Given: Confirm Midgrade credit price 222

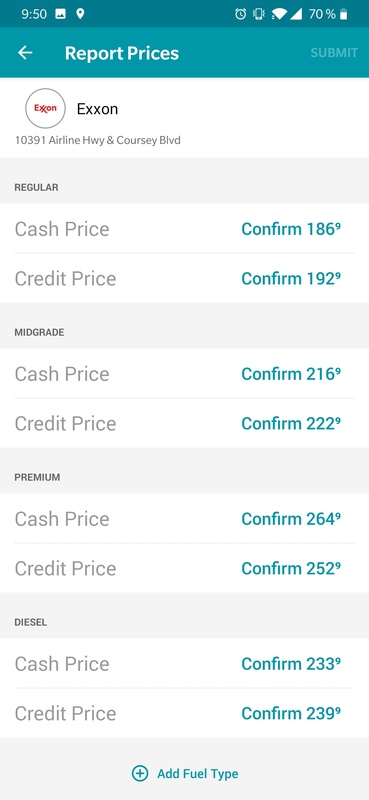Looking at the screenshot, I should click(291, 423).
